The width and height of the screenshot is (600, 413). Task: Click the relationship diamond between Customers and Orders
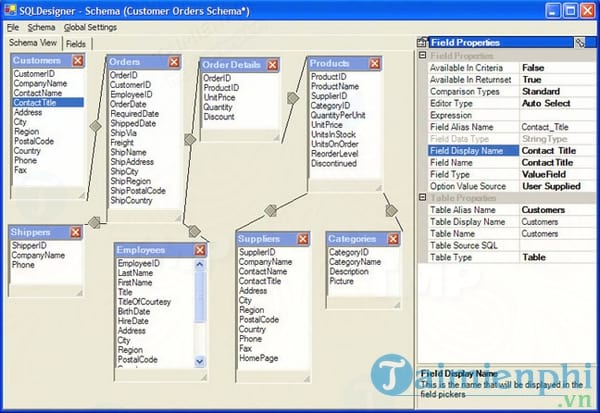[x=95, y=126]
